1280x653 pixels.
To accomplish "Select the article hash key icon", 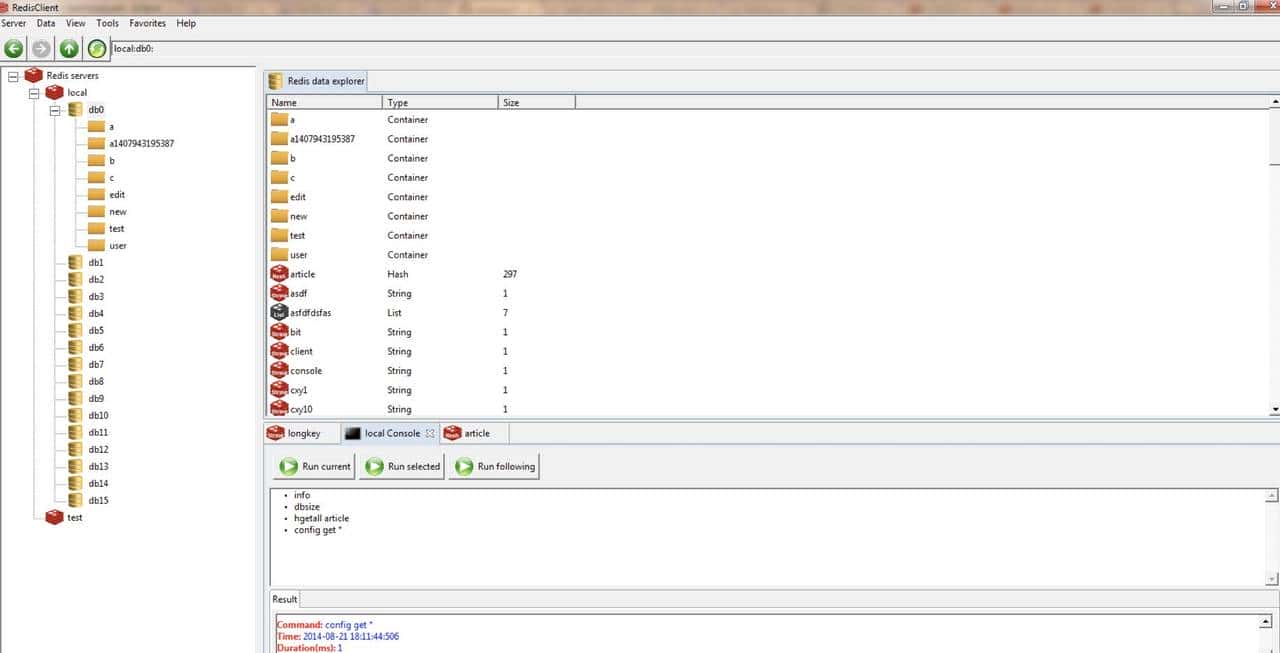I will [x=279, y=274].
